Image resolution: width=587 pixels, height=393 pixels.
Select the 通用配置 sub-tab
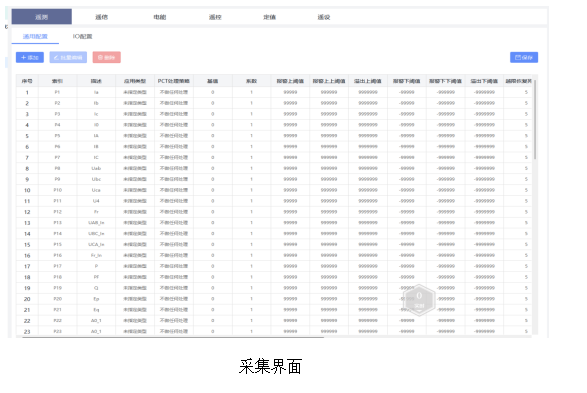tap(35, 36)
